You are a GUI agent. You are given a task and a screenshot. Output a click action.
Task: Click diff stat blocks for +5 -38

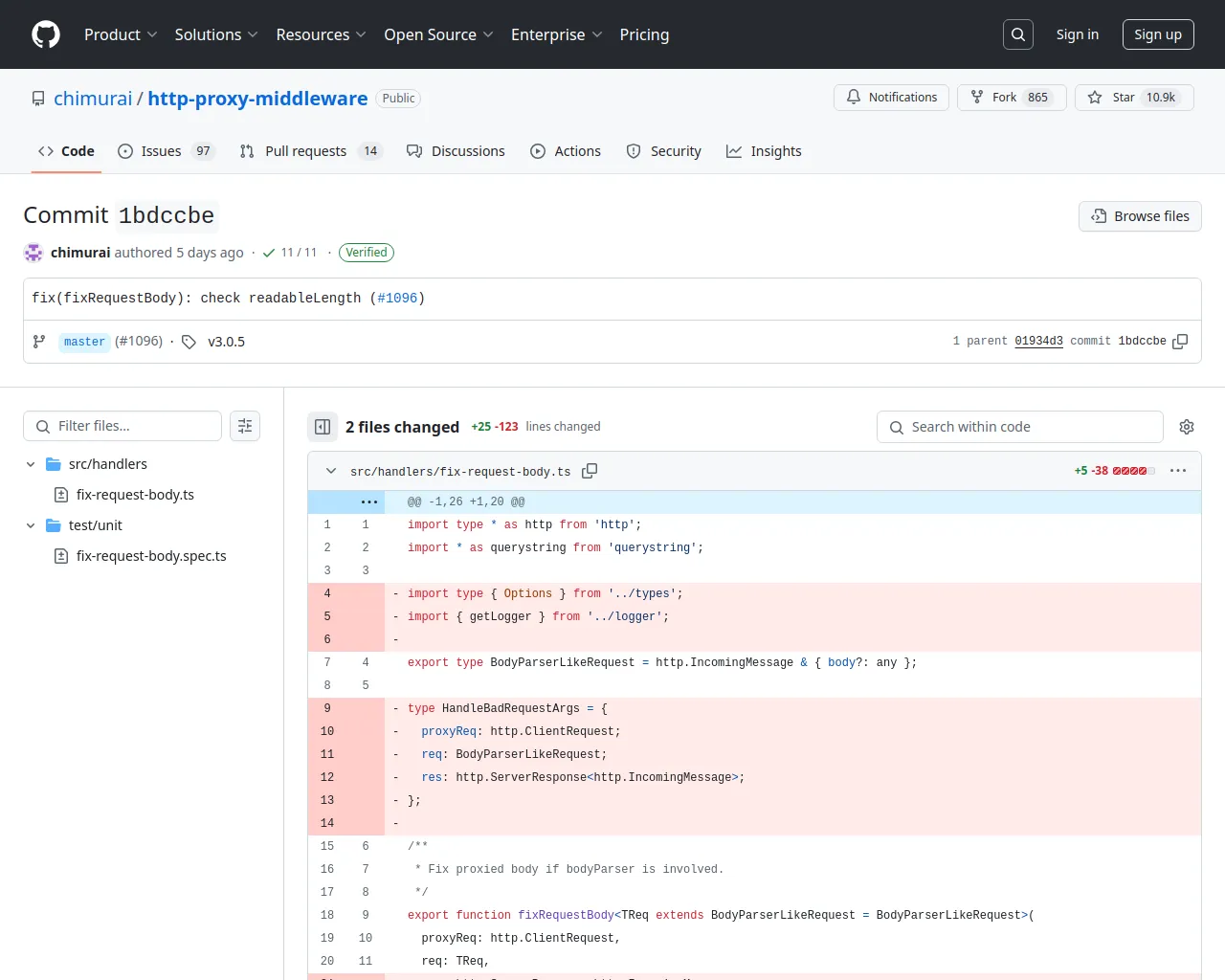pyautogui.click(x=1134, y=471)
